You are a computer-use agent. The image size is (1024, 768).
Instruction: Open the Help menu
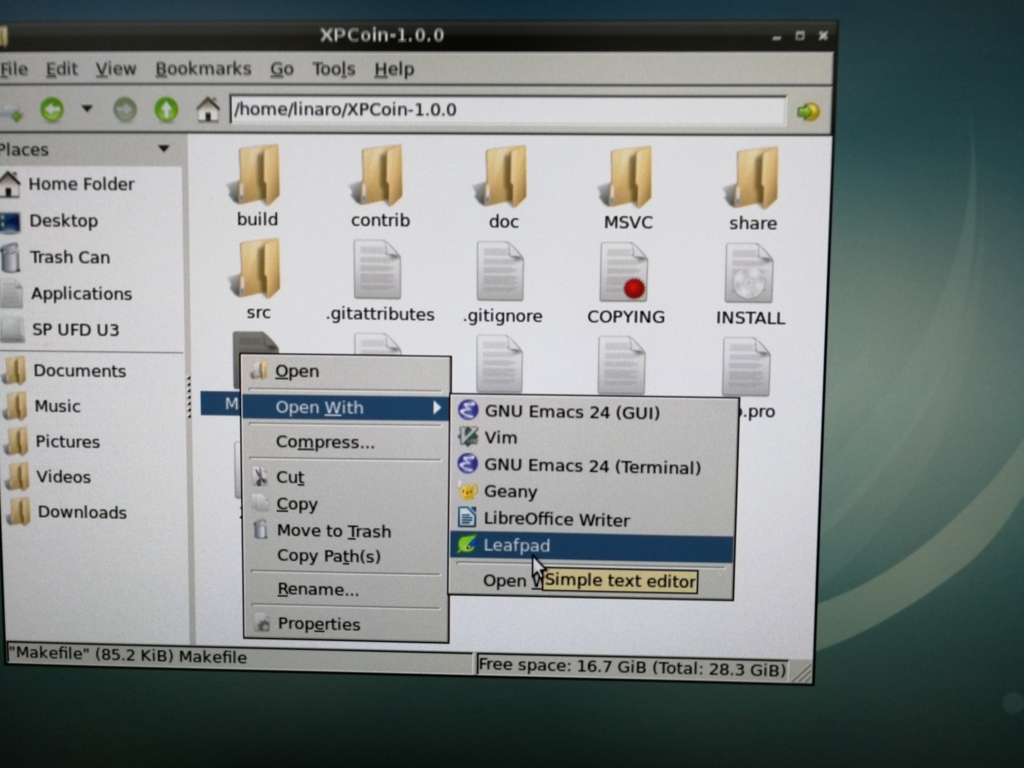[394, 69]
